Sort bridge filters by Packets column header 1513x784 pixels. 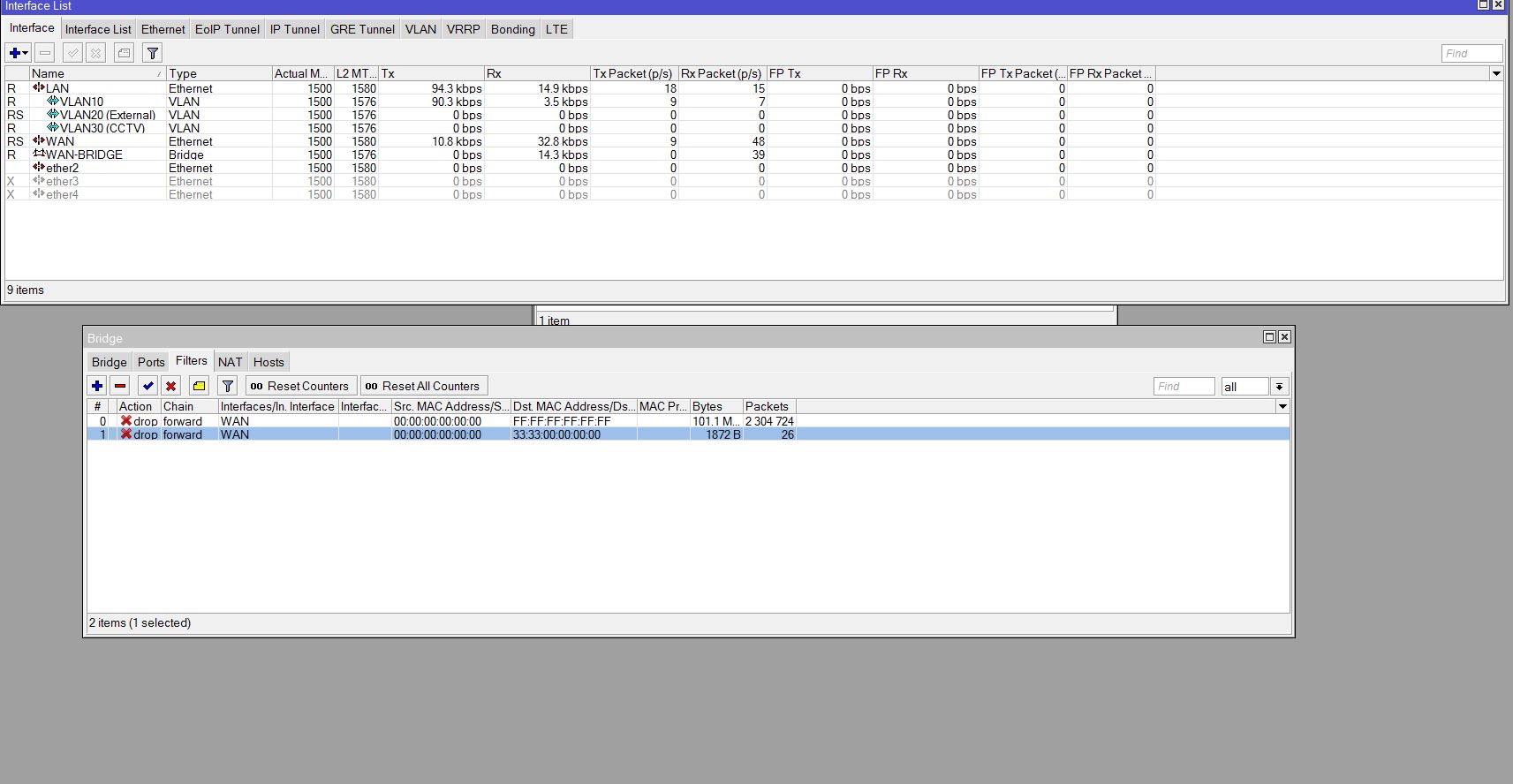[x=769, y=406]
